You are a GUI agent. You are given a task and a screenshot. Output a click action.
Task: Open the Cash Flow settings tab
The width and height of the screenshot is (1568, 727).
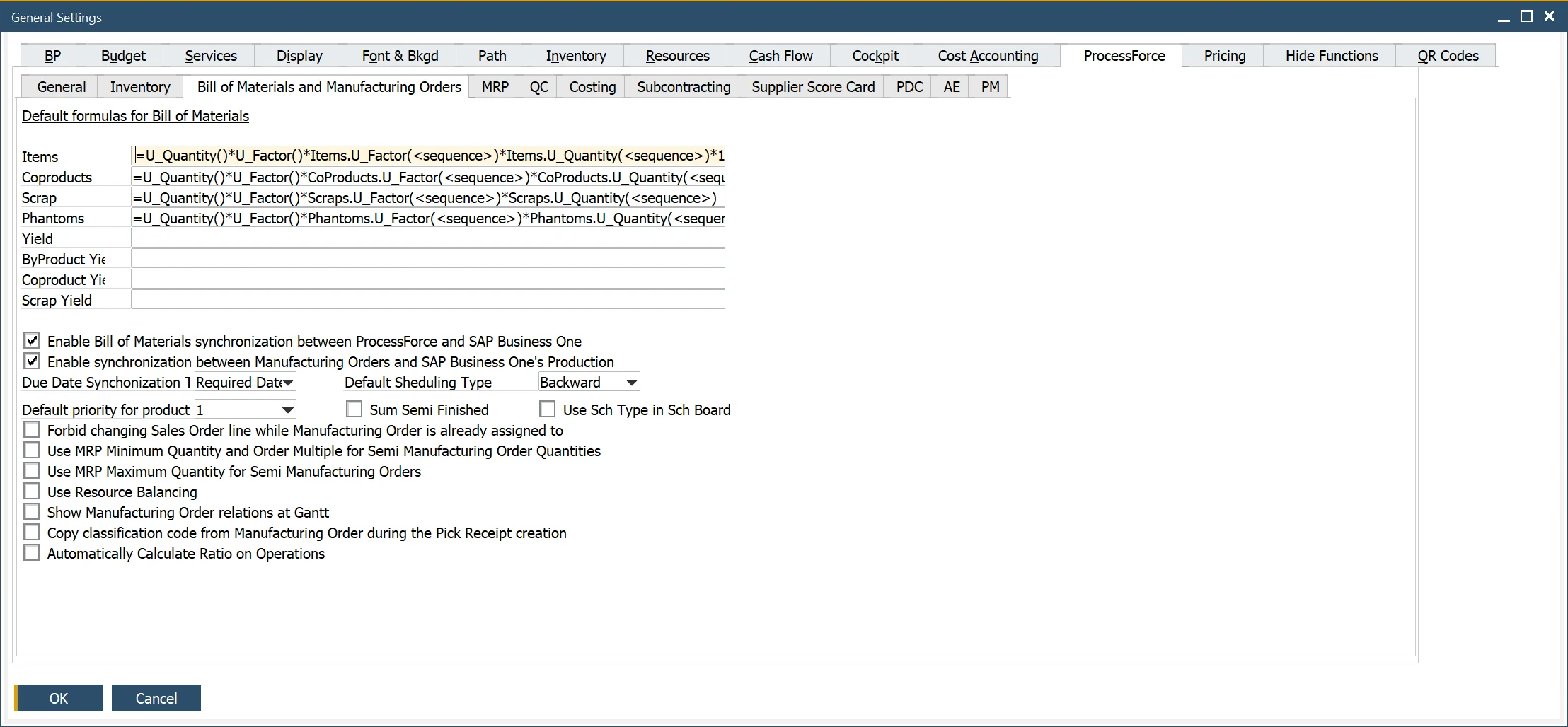point(780,55)
